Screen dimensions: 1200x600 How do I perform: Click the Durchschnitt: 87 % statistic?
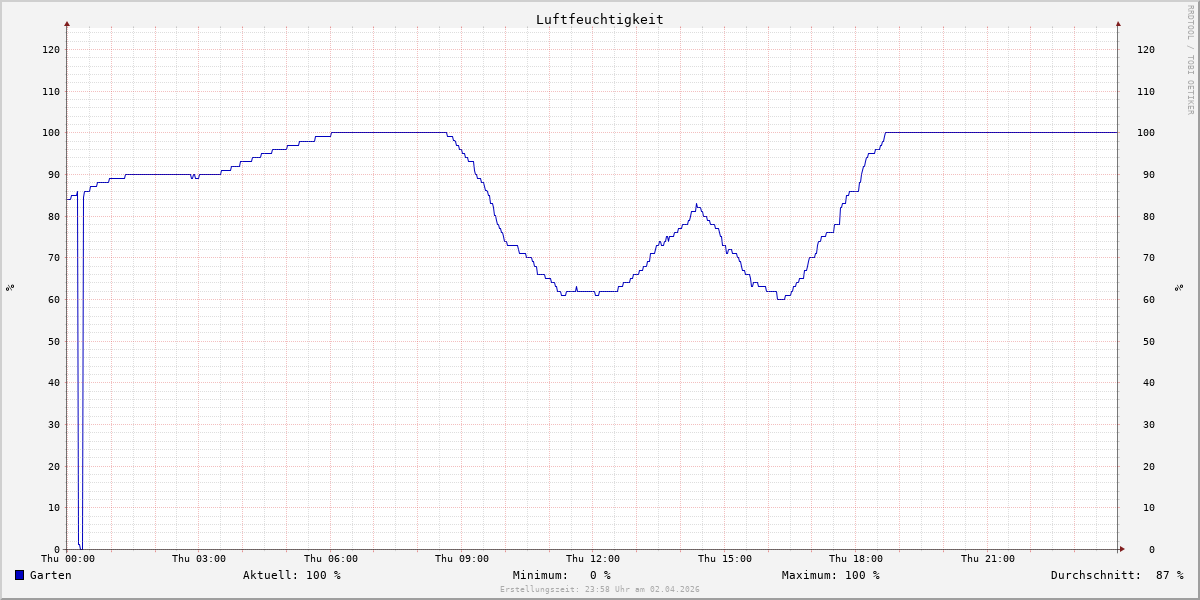(x=1116, y=575)
